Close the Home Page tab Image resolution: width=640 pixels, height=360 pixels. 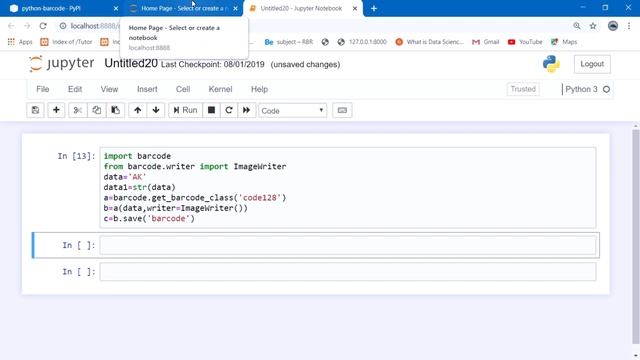(236, 8)
